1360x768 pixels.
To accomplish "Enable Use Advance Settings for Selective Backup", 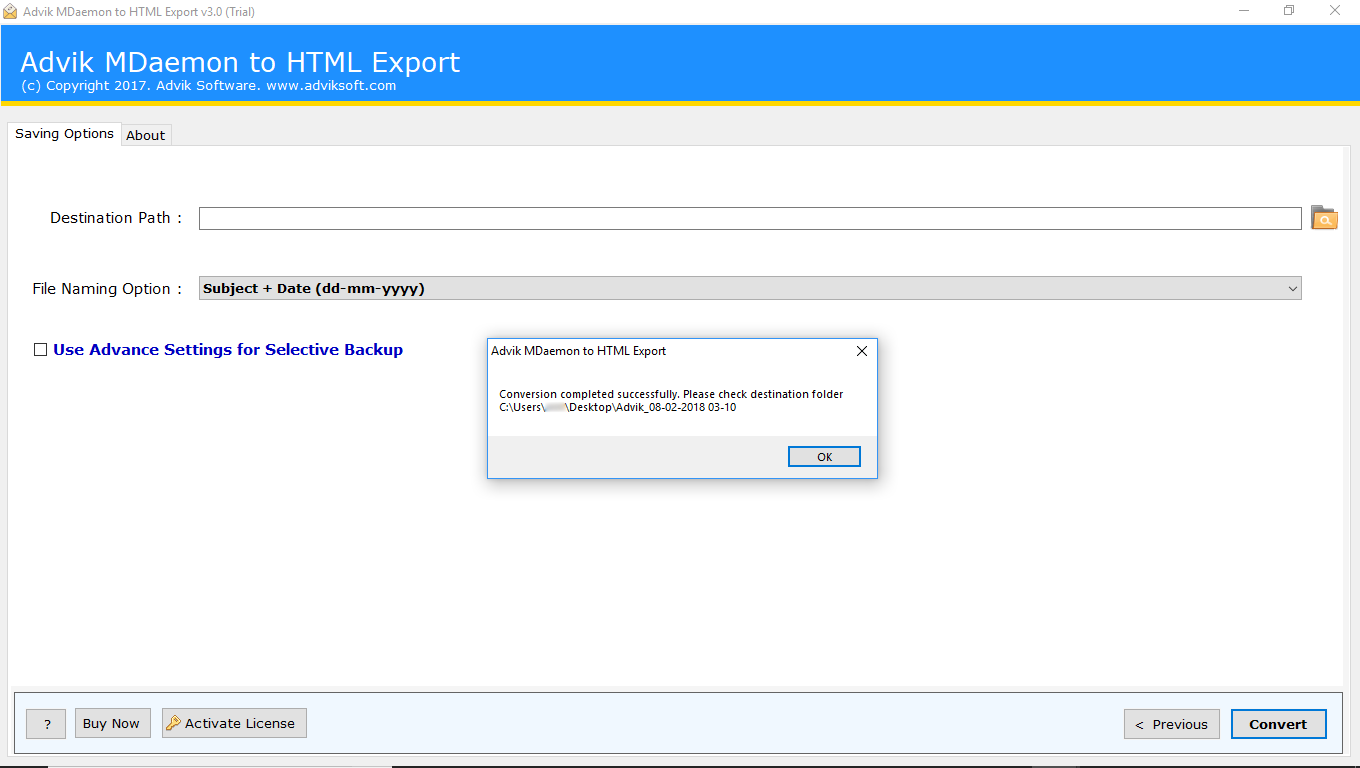I will tap(41, 349).
